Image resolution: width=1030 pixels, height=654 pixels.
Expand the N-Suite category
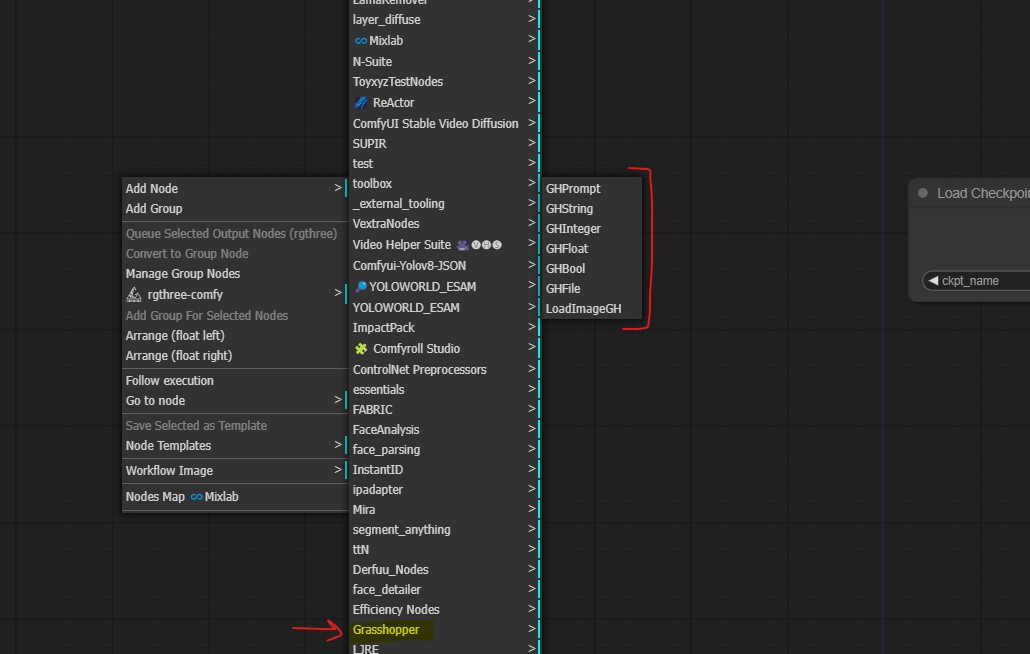click(444, 62)
